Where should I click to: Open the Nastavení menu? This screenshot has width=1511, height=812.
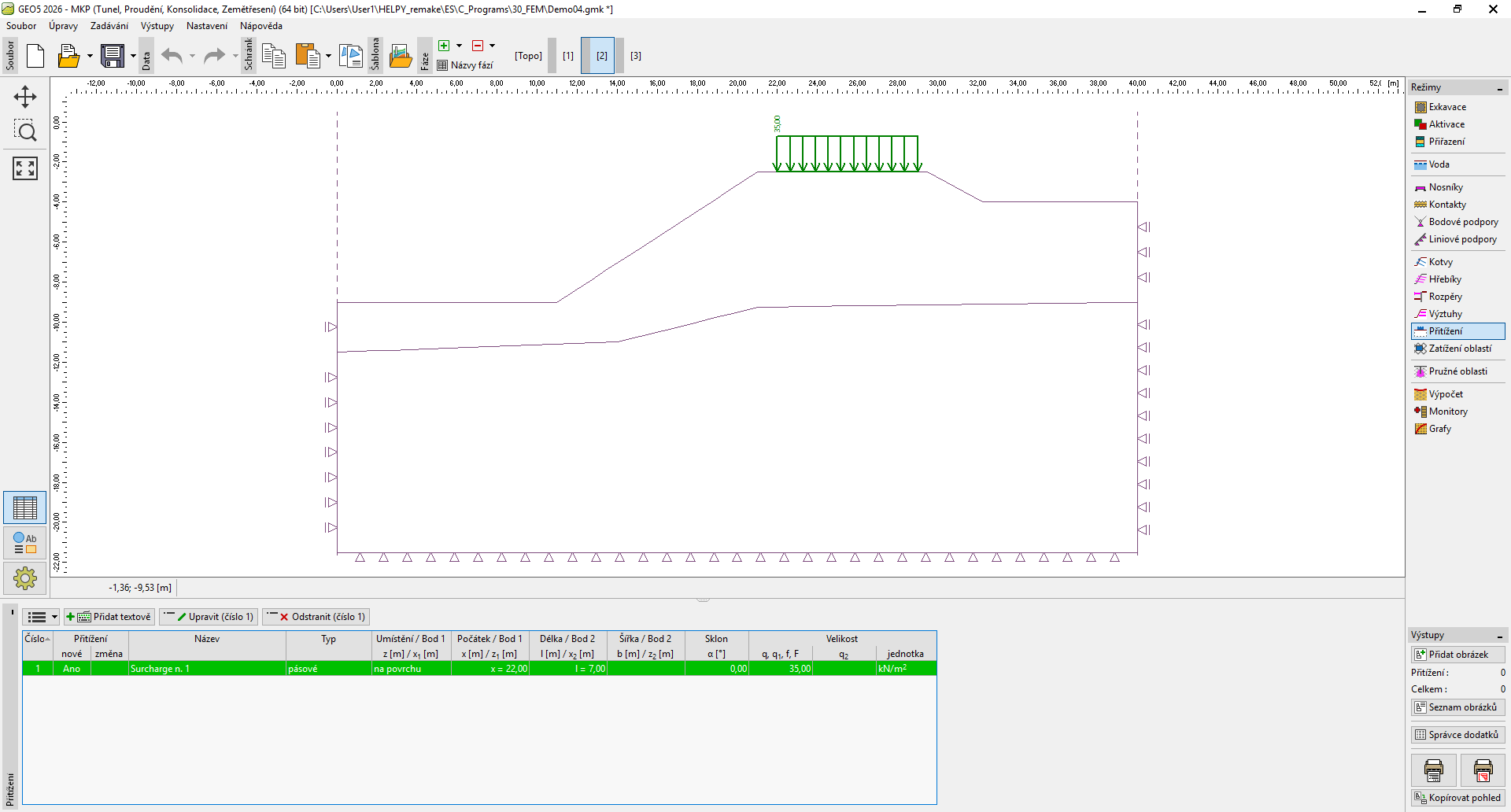pyautogui.click(x=206, y=26)
